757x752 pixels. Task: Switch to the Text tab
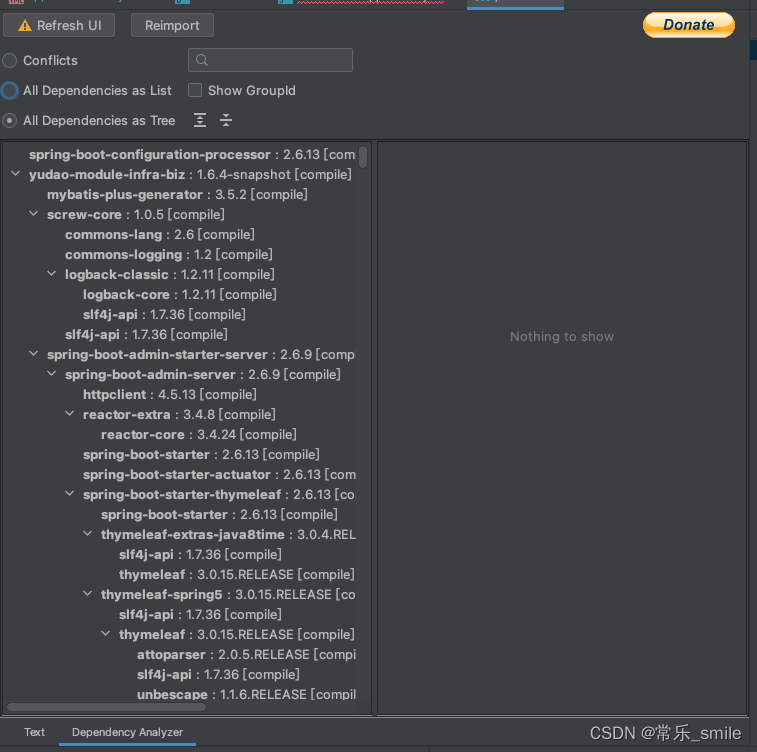pyautogui.click(x=34, y=732)
